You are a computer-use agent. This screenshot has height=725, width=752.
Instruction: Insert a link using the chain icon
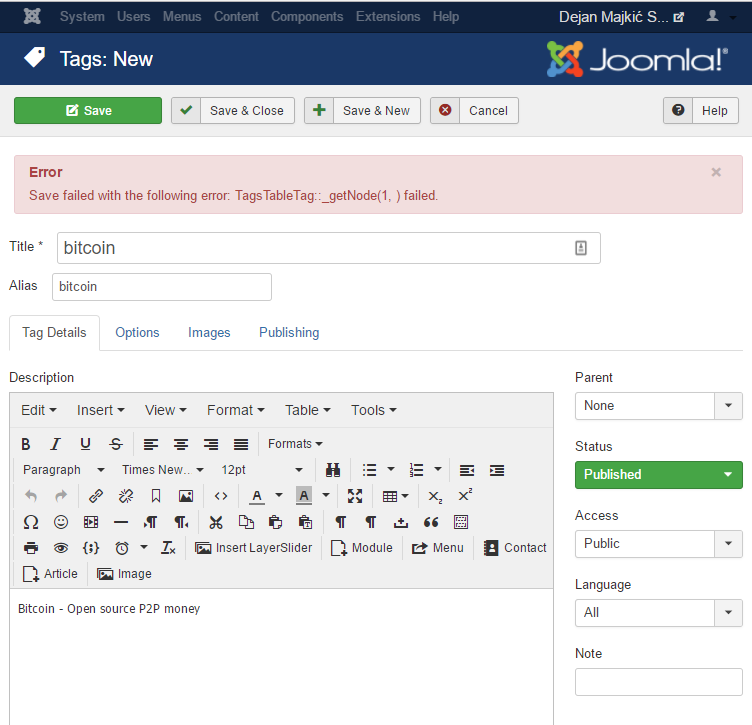tap(96, 496)
